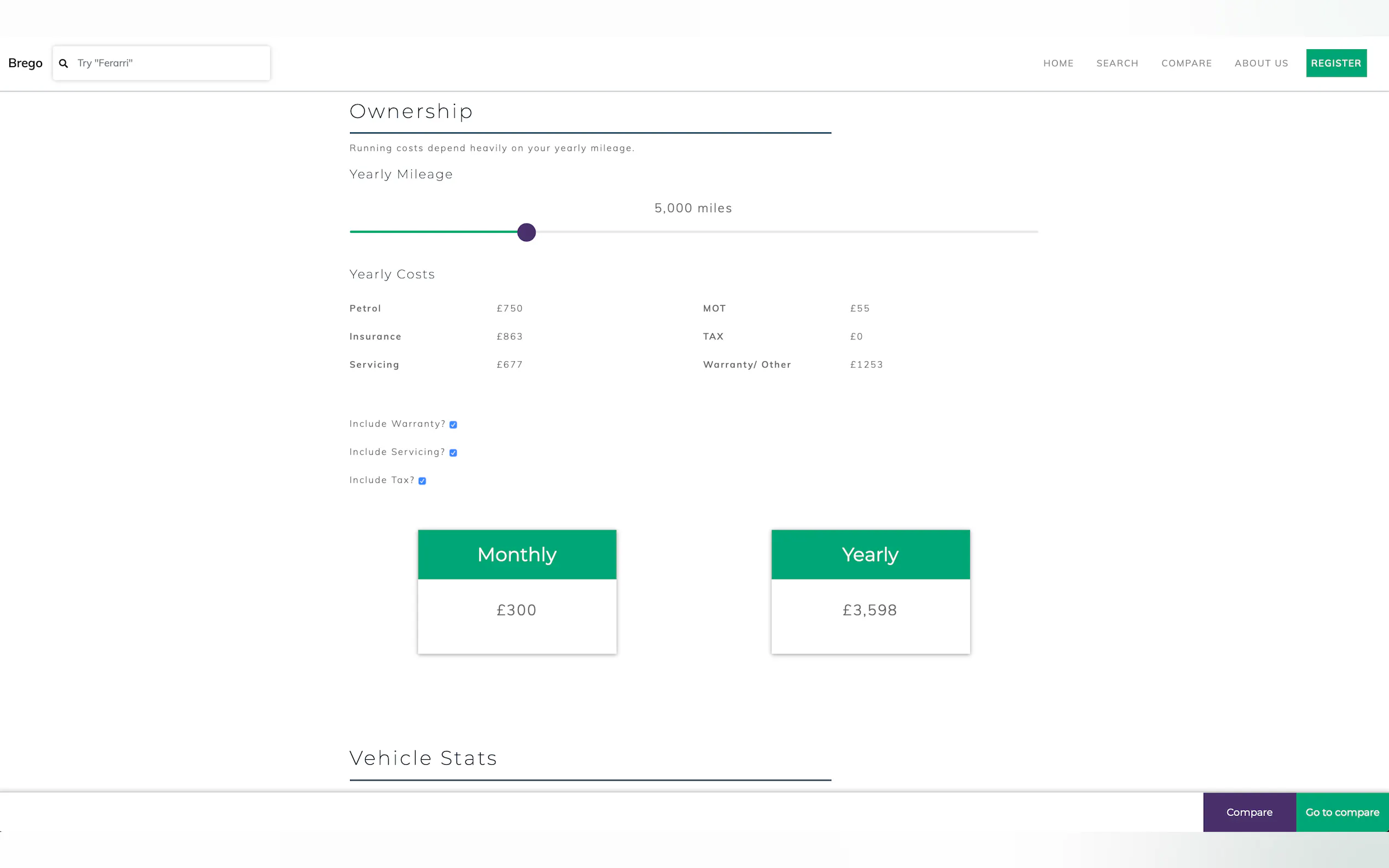Disable the Include Tax checkbox
Screen dimensions: 1389x868
point(422,481)
